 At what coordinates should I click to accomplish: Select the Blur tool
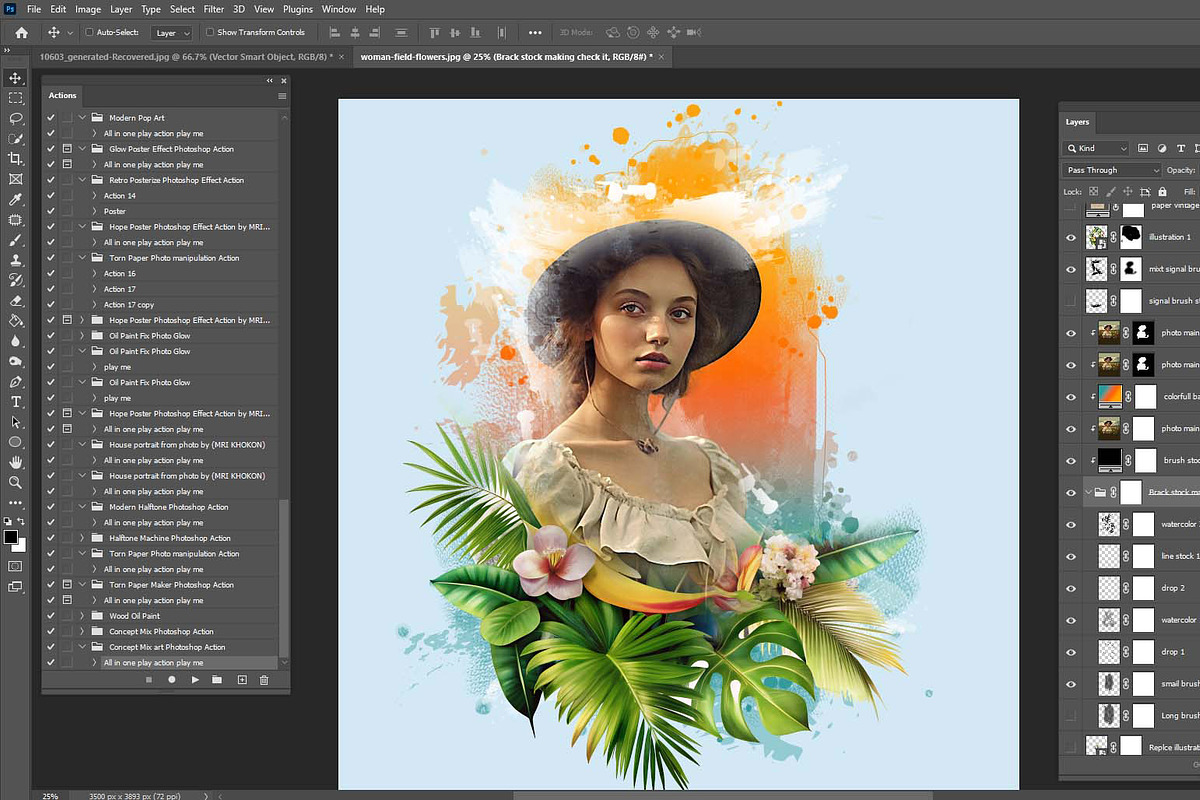pos(15,341)
